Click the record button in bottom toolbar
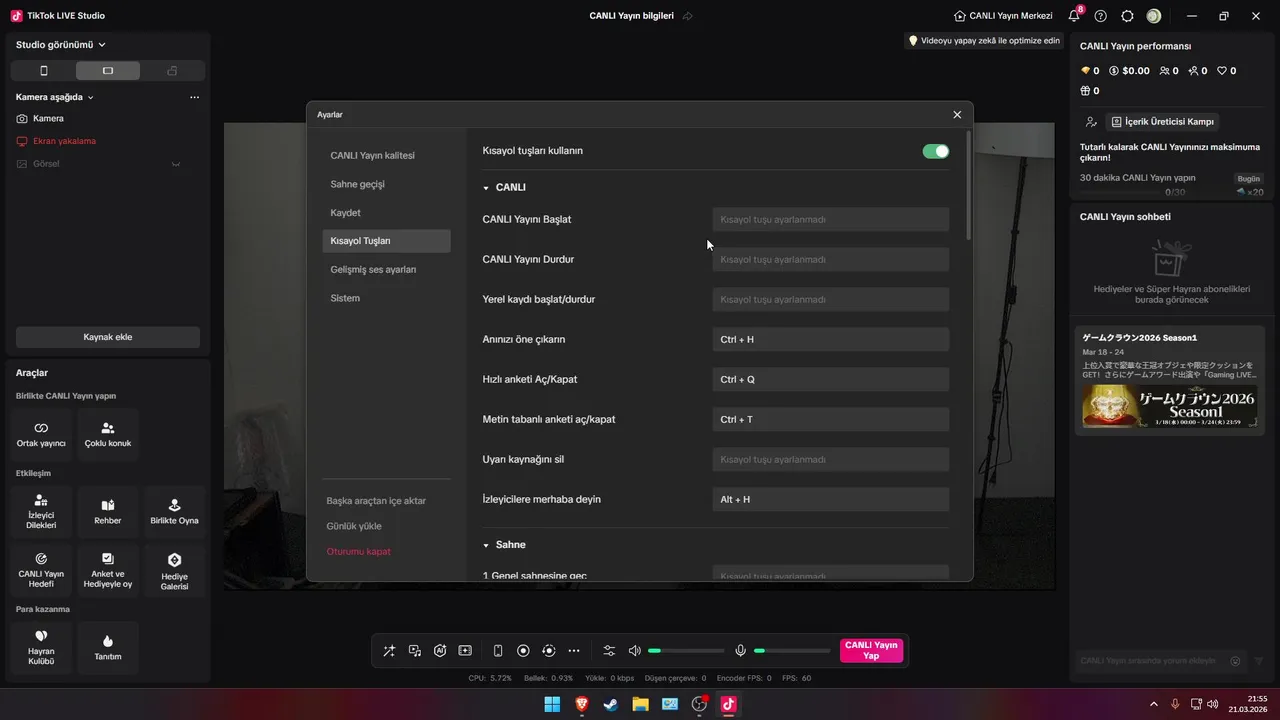 coord(523,650)
